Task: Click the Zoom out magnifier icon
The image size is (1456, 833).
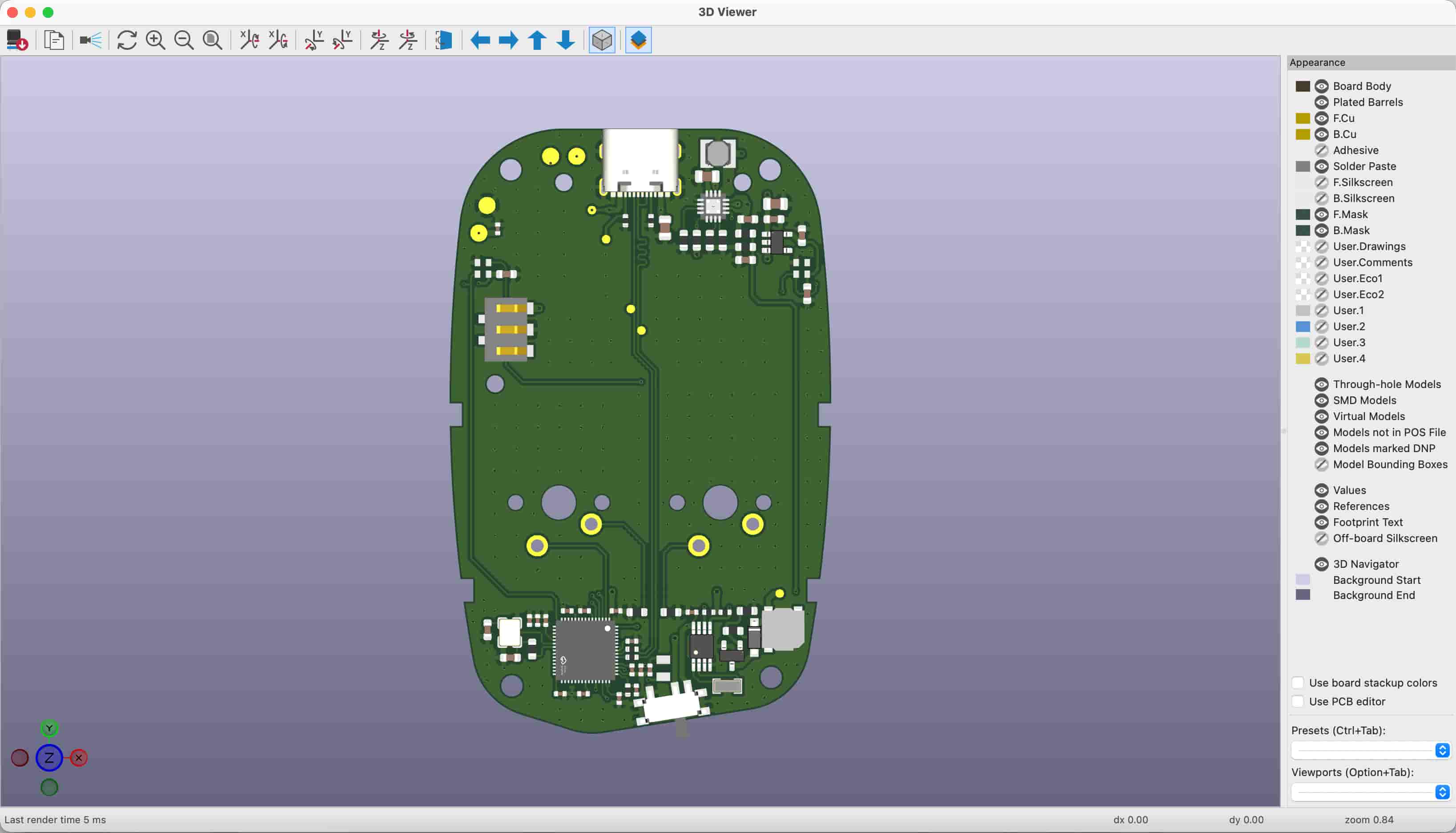Action: tap(184, 40)
